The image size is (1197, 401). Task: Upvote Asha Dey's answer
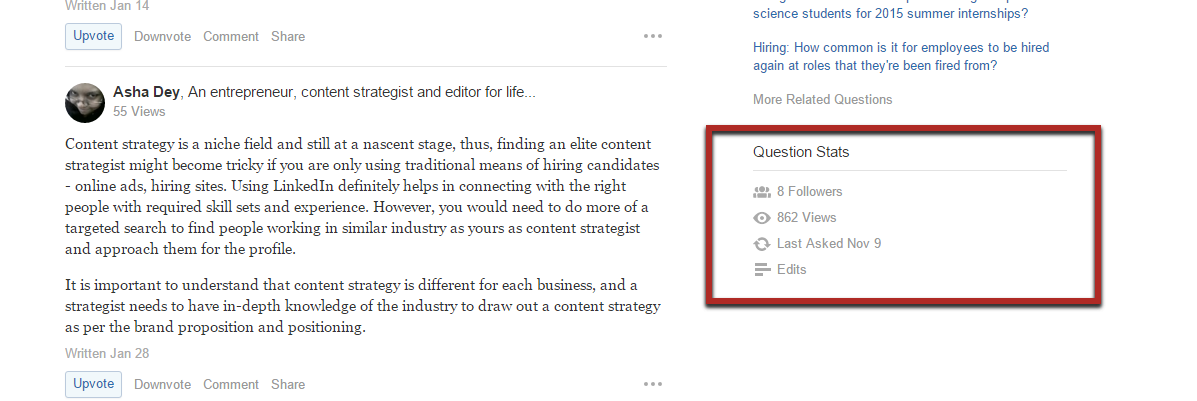(x=94, y=384)
